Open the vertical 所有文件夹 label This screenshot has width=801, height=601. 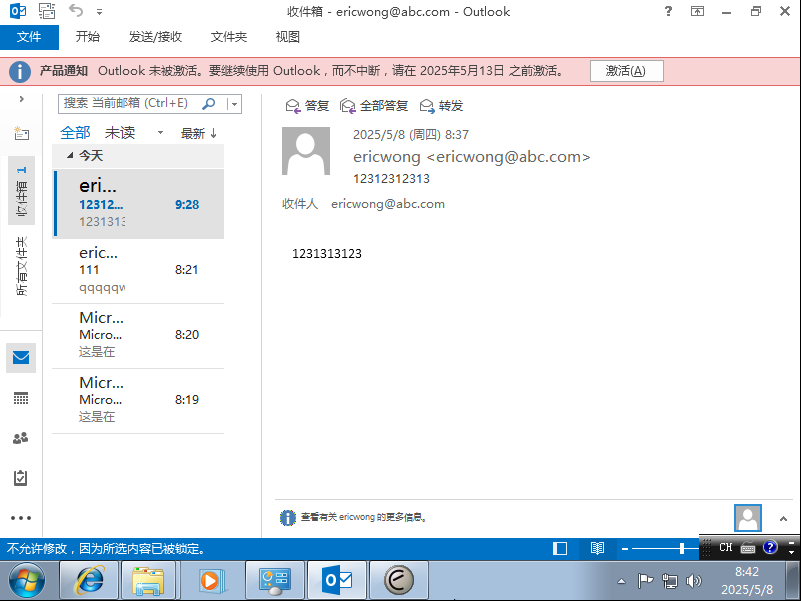coord(21,266)
